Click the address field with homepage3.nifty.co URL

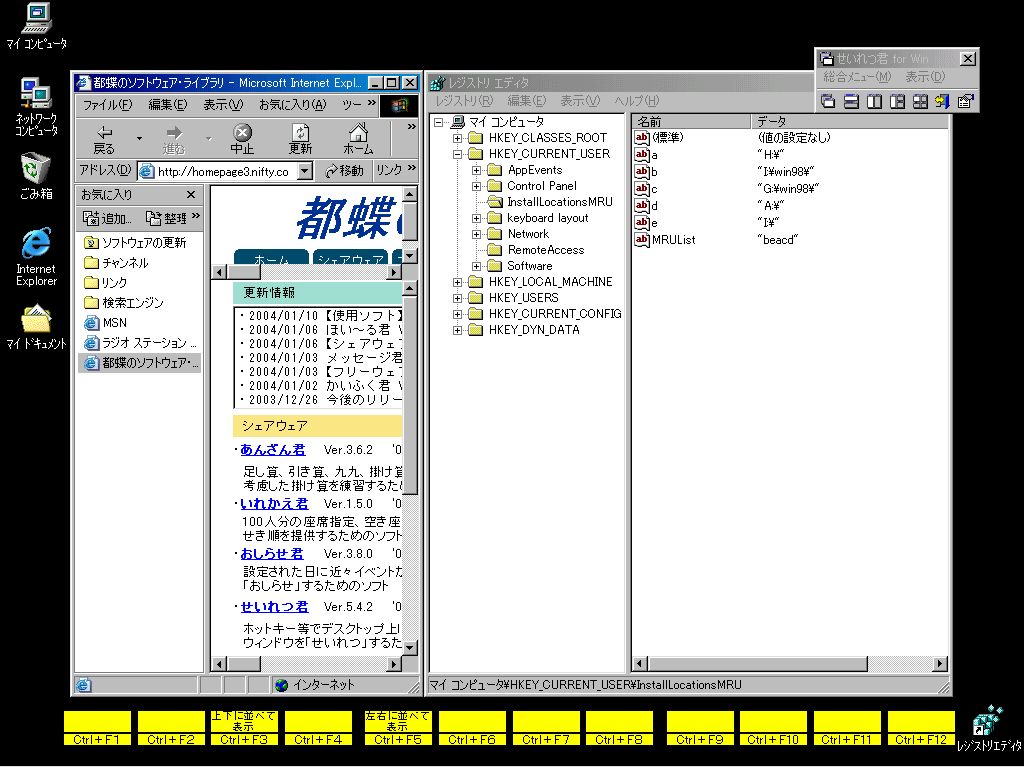point(218,171)
